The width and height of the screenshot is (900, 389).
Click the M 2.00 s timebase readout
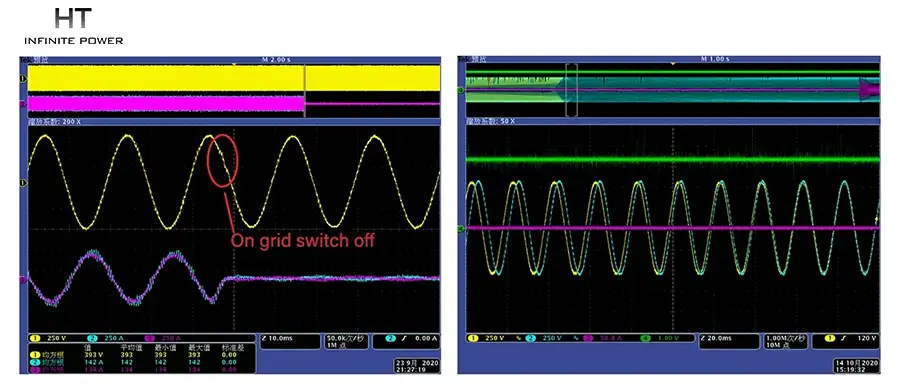(276, 59)
